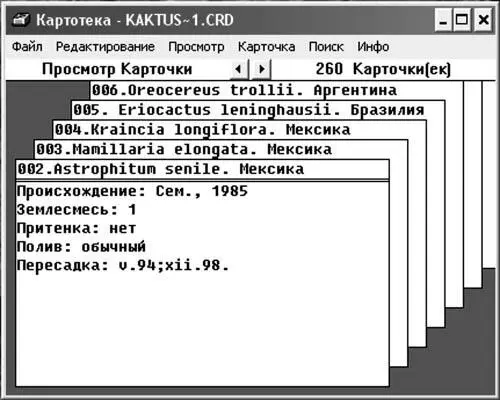Maximize the Картотека window
The height and width of the screenshot is (400, 500).
click(462, 20)
